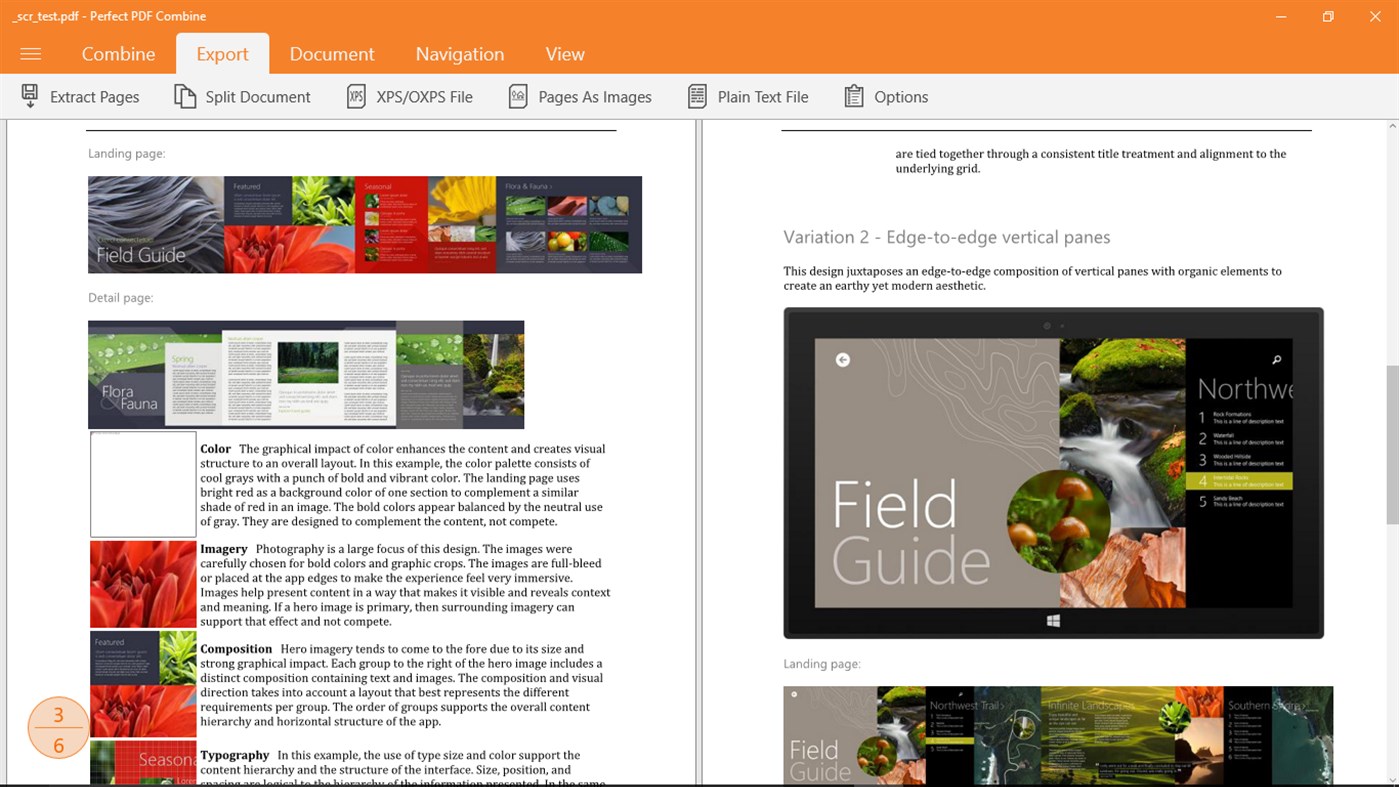Open the hamburger application menu
Screen dimensions: 1399x787
(29, 54)
